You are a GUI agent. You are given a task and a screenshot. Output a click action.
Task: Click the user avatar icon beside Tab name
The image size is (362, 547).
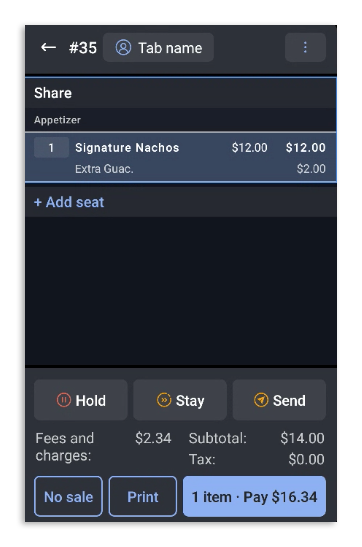pos(123,47)
